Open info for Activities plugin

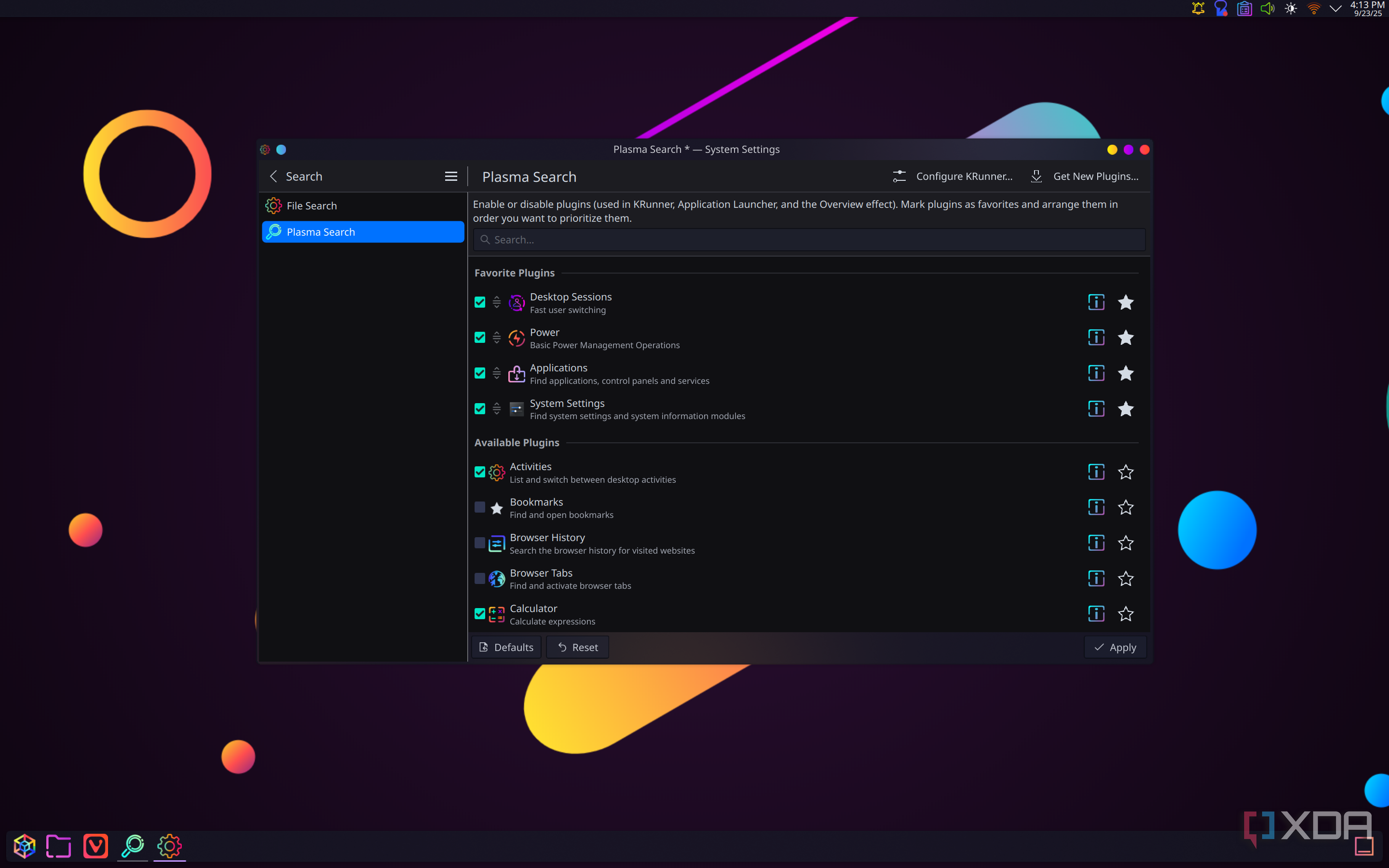click(x=1096, y=472)
